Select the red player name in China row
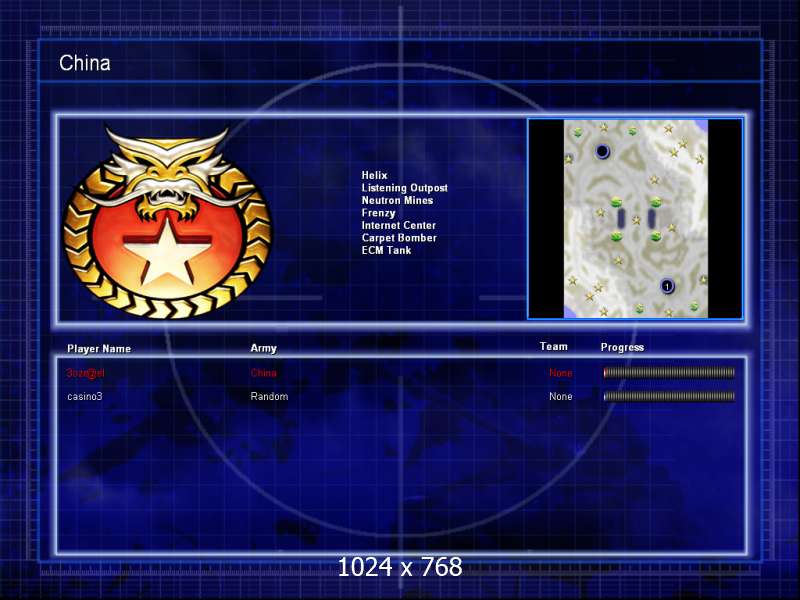Screen dimensions: 800x600 85,373
